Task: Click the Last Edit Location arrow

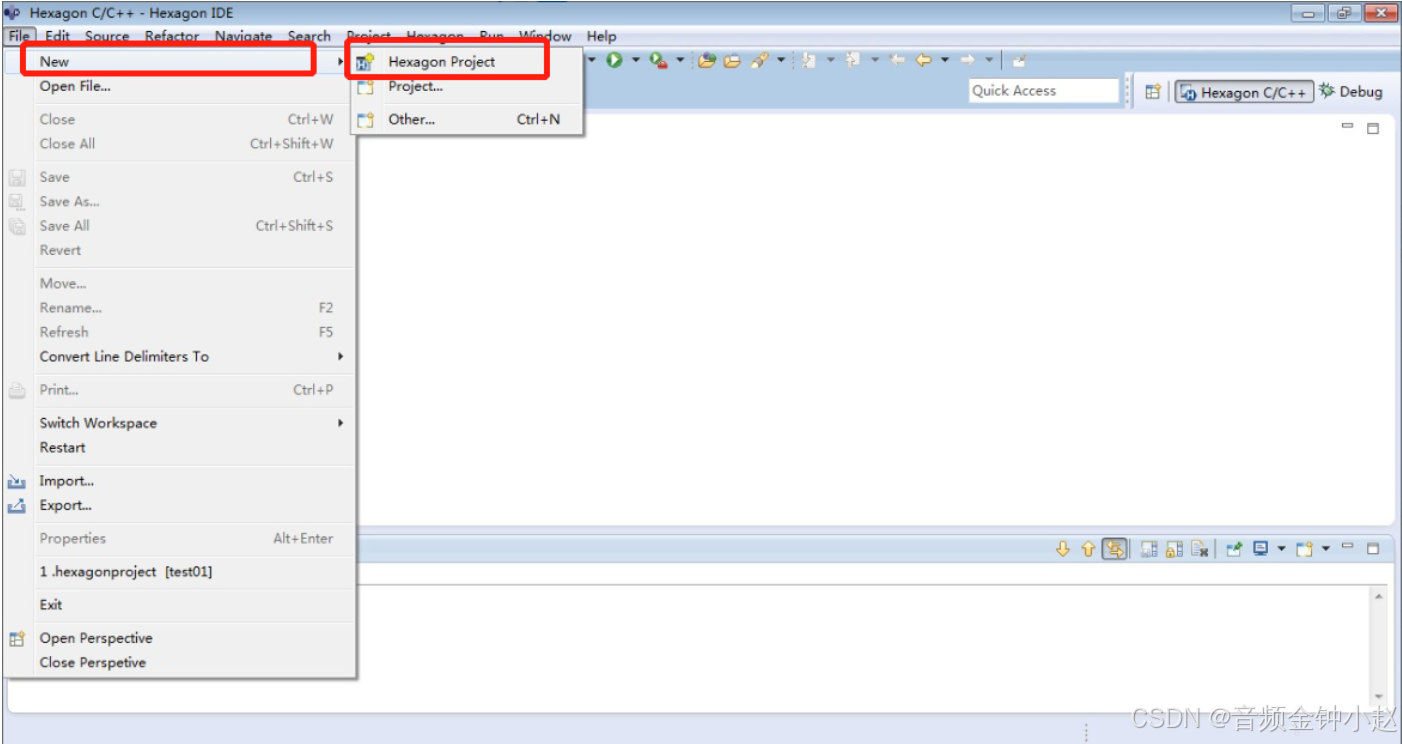Action: [x=897, y=60]
